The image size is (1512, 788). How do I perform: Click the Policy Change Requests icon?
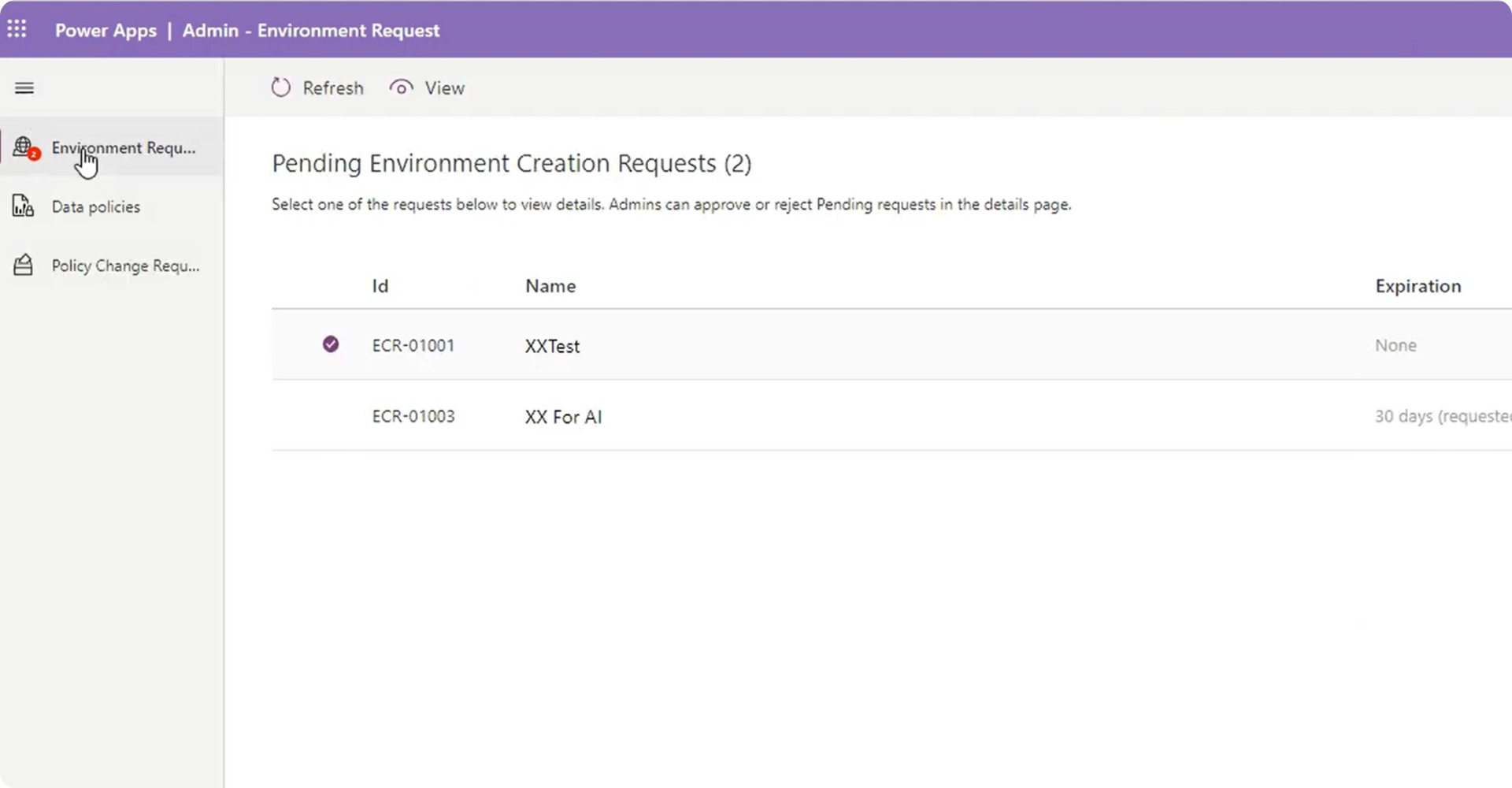pos(23,265)
